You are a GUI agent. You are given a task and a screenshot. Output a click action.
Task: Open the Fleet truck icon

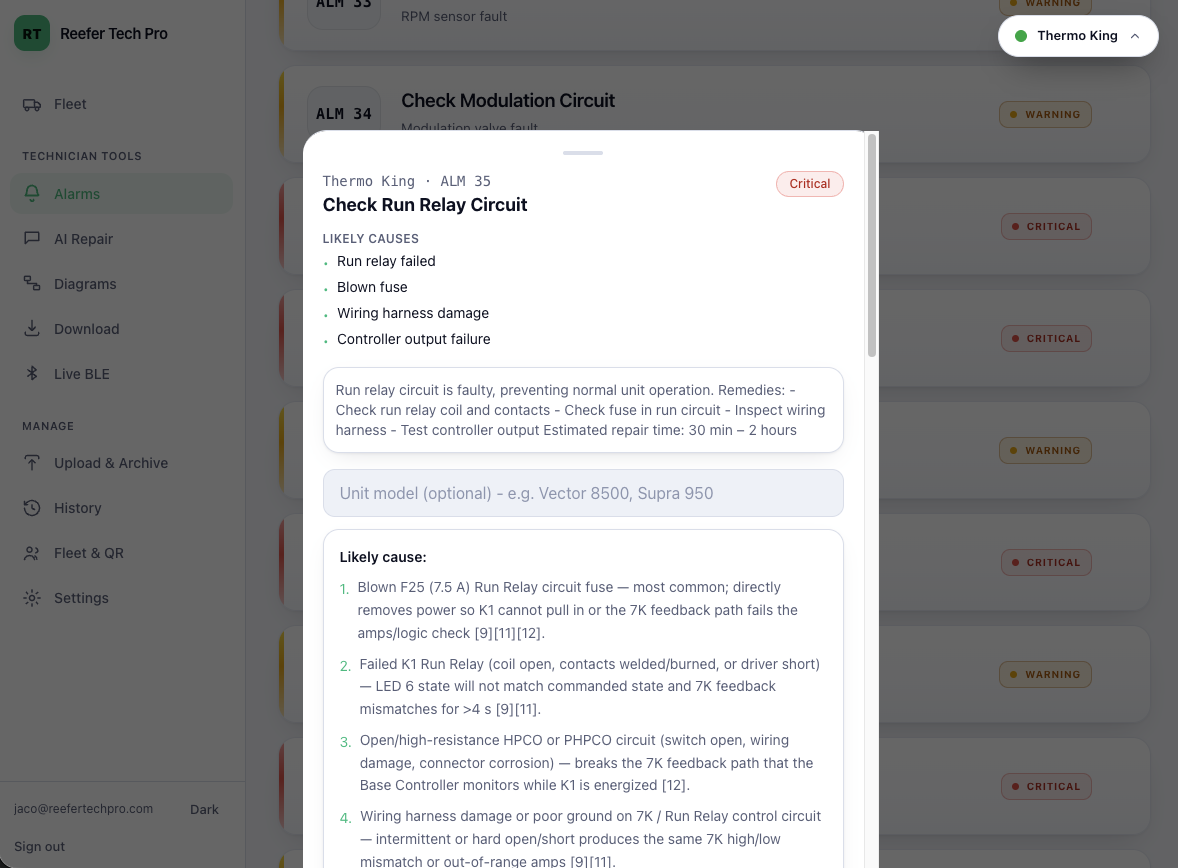click(x=32, y=104)
